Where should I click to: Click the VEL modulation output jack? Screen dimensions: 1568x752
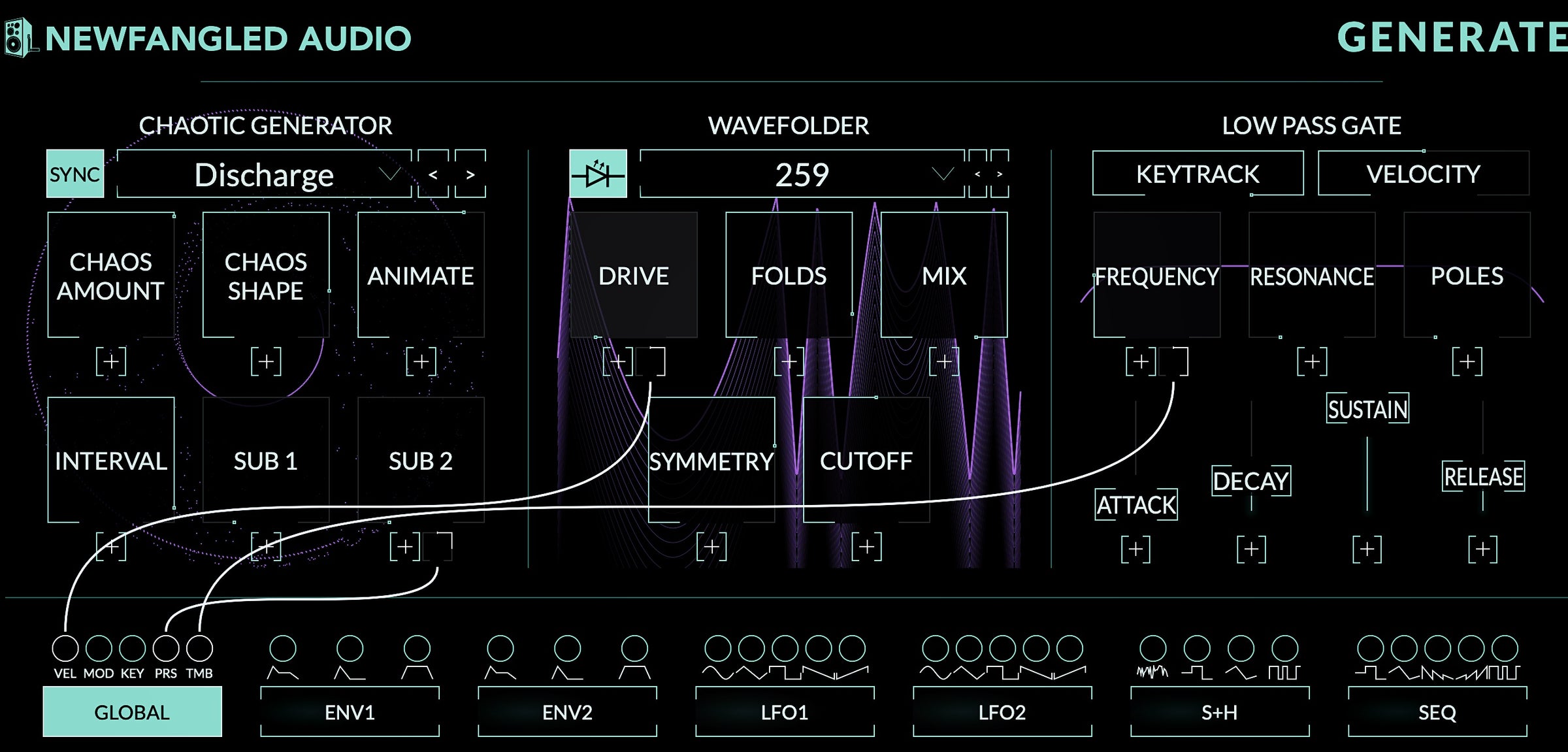65,648
